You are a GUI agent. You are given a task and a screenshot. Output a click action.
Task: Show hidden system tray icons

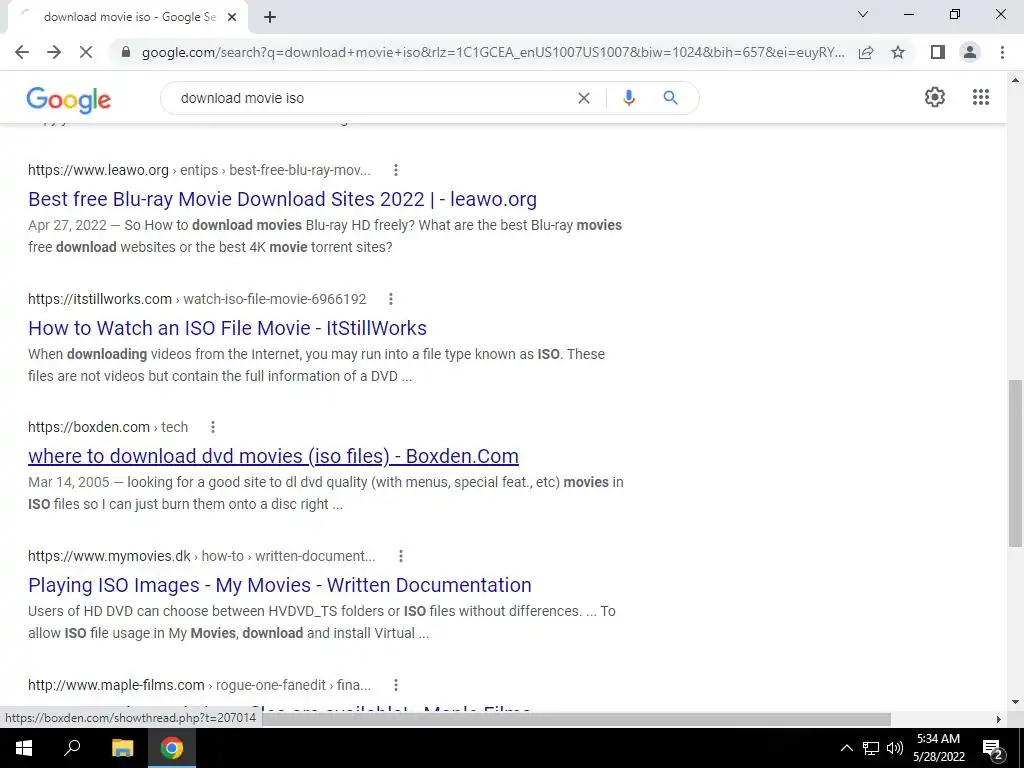pos(846,748)
